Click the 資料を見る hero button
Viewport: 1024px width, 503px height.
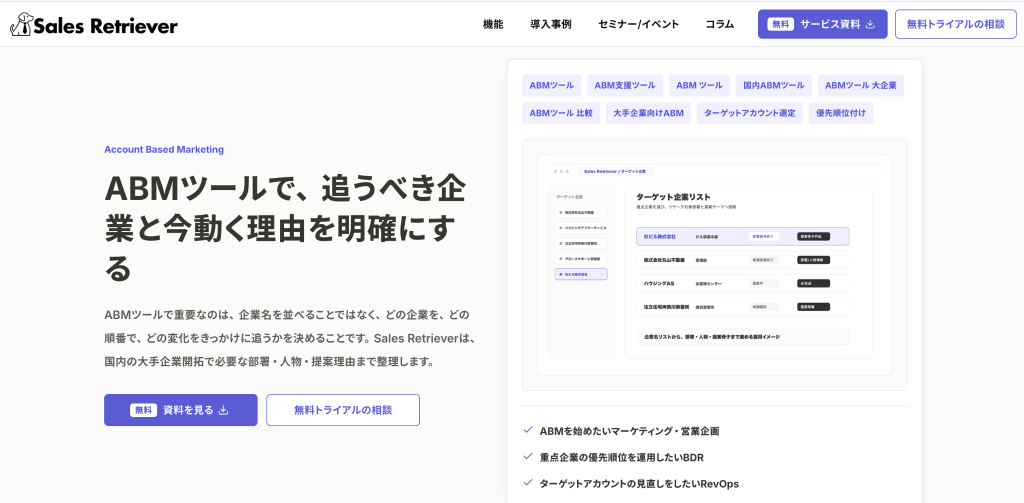pyautogui.click(x=181, y=410)
